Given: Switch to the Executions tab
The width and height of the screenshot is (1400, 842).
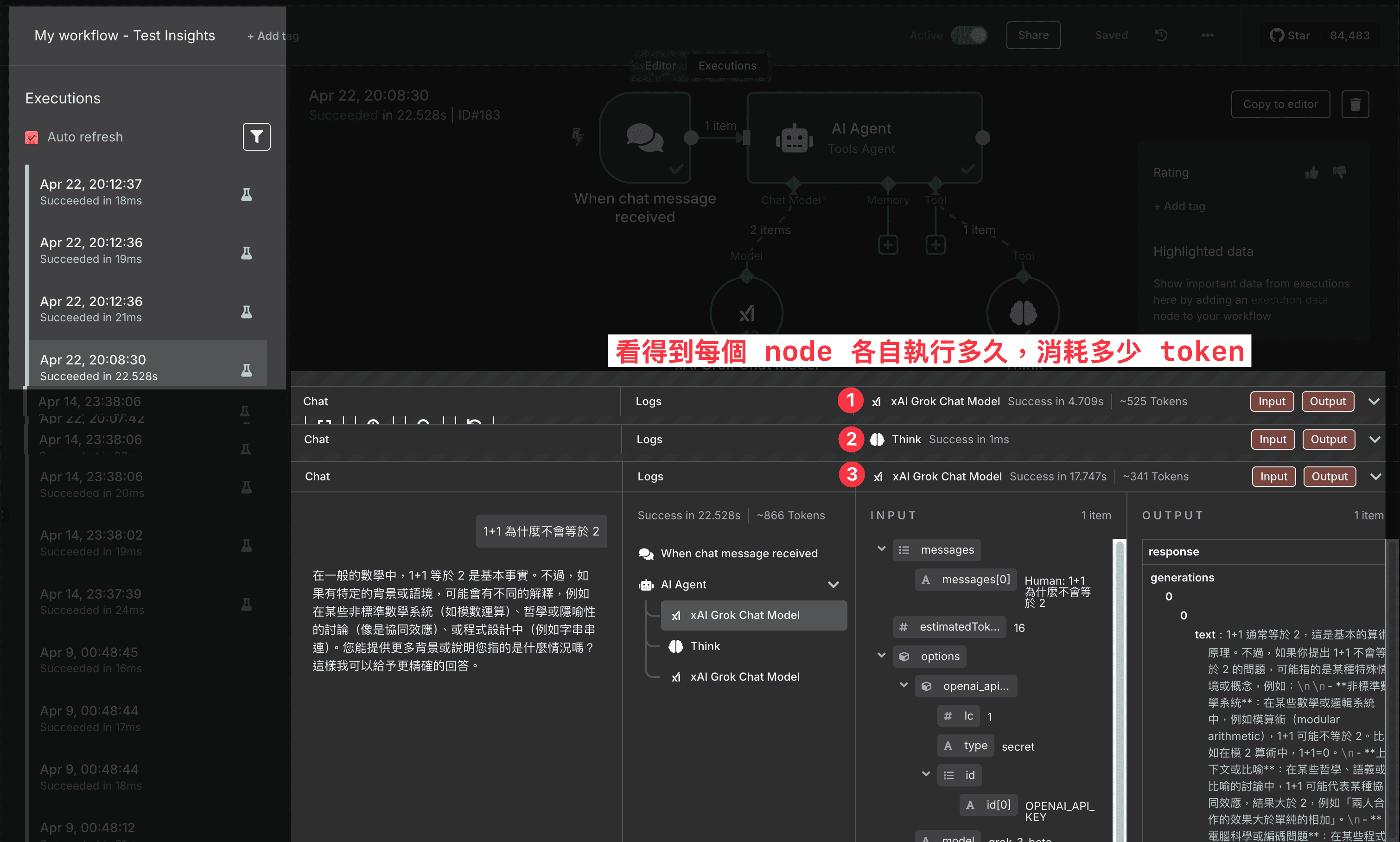Looking at the screenshot, I should point(727,65).
